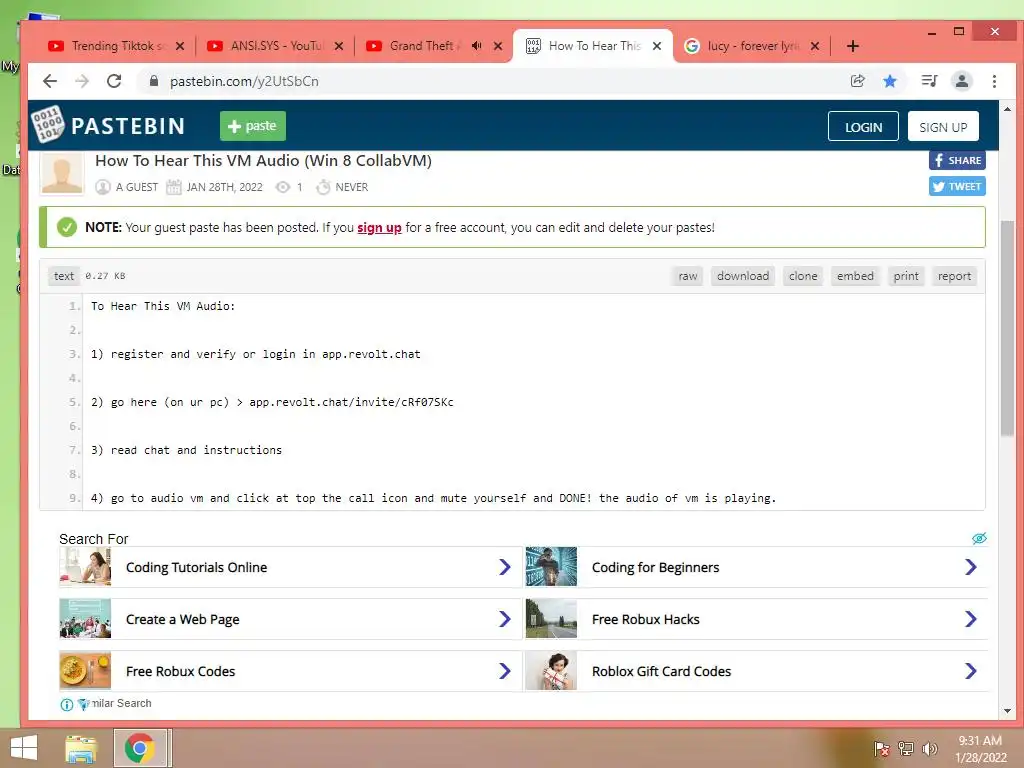1024x768 pixels.
Task: Click the Chrome taskbar icon
Action: click(140, 748)
